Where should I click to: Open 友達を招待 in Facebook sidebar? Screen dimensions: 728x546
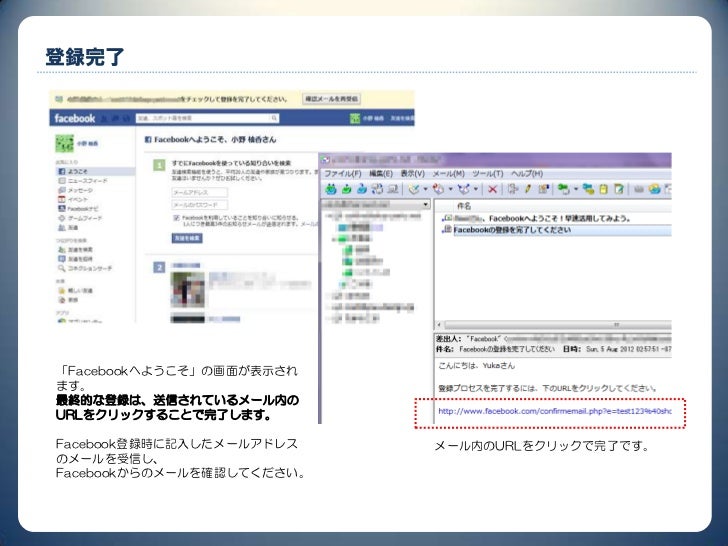click(x=75, y=259)
